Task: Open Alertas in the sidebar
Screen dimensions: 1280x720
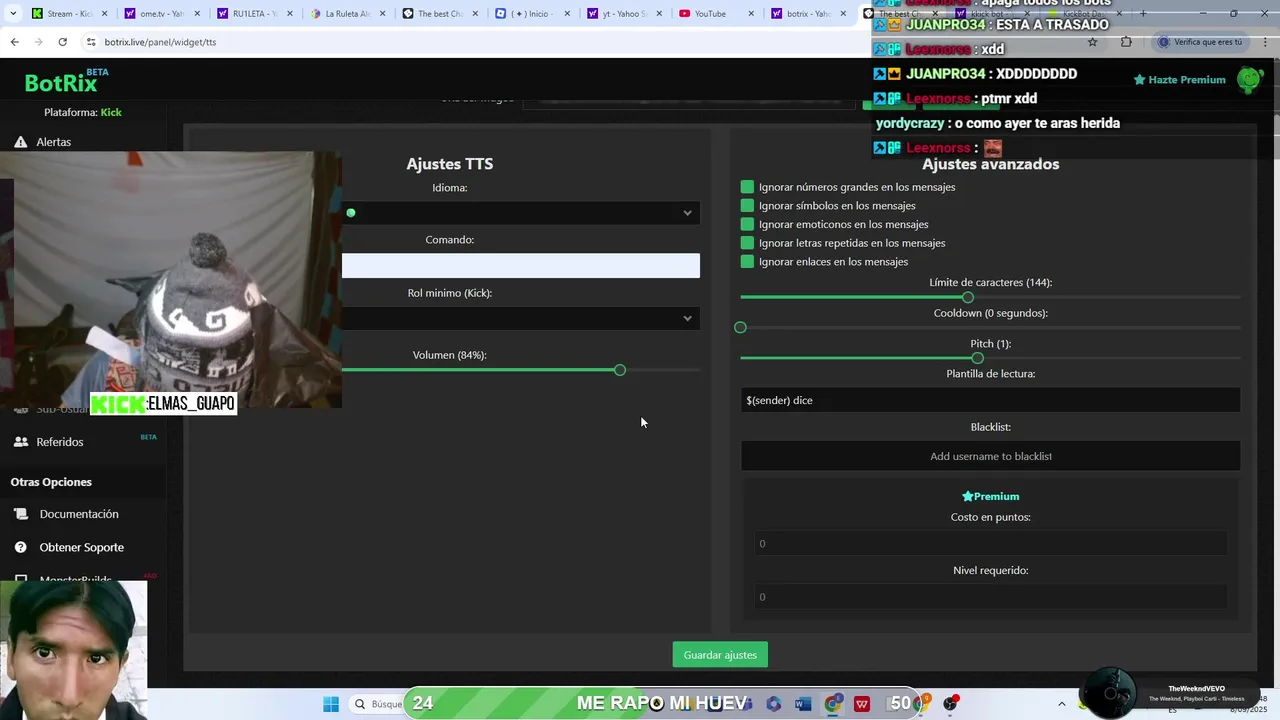Action: coord(53,142)
